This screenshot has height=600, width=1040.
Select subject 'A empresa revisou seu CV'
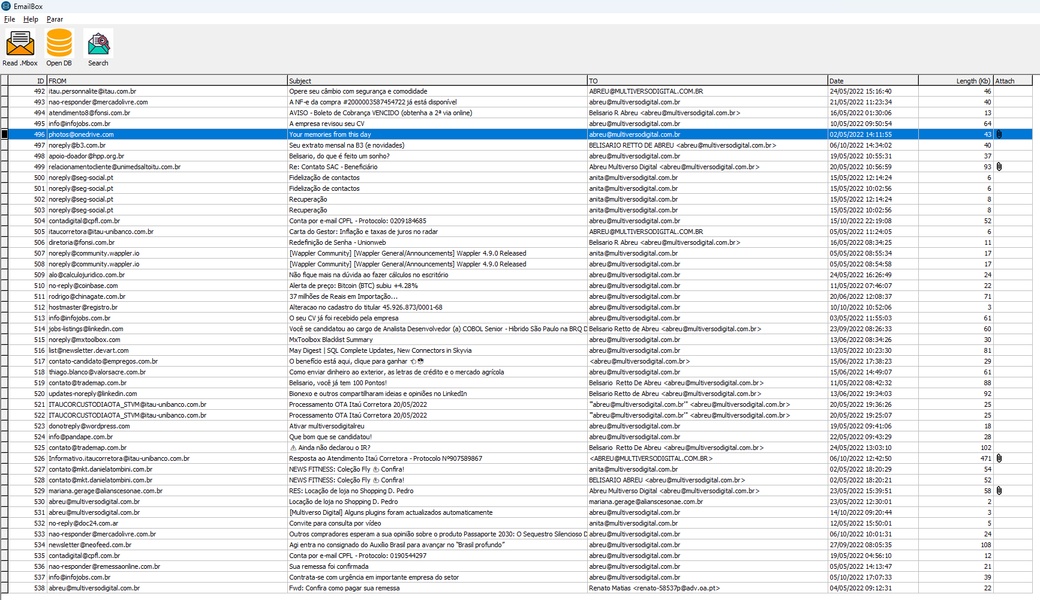click(x=326, y=124)
